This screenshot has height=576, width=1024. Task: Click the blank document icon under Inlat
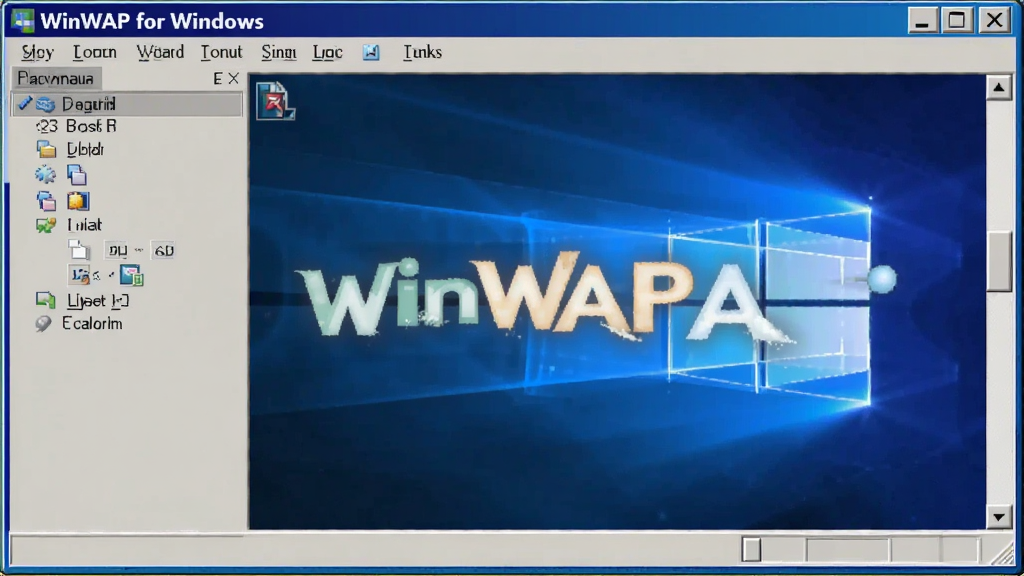pyautogui.click(x=78, y=249)
